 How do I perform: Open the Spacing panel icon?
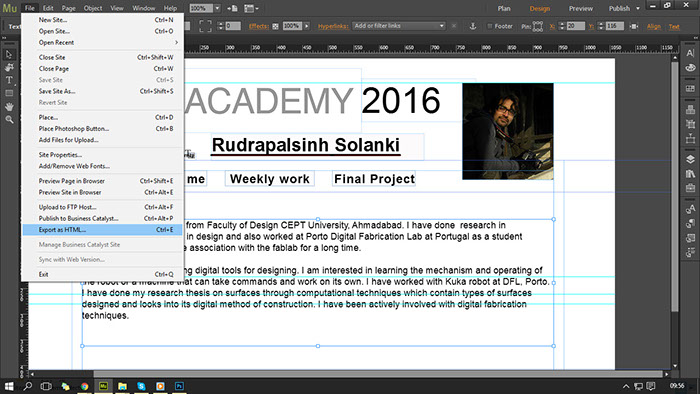pos(690,139)
